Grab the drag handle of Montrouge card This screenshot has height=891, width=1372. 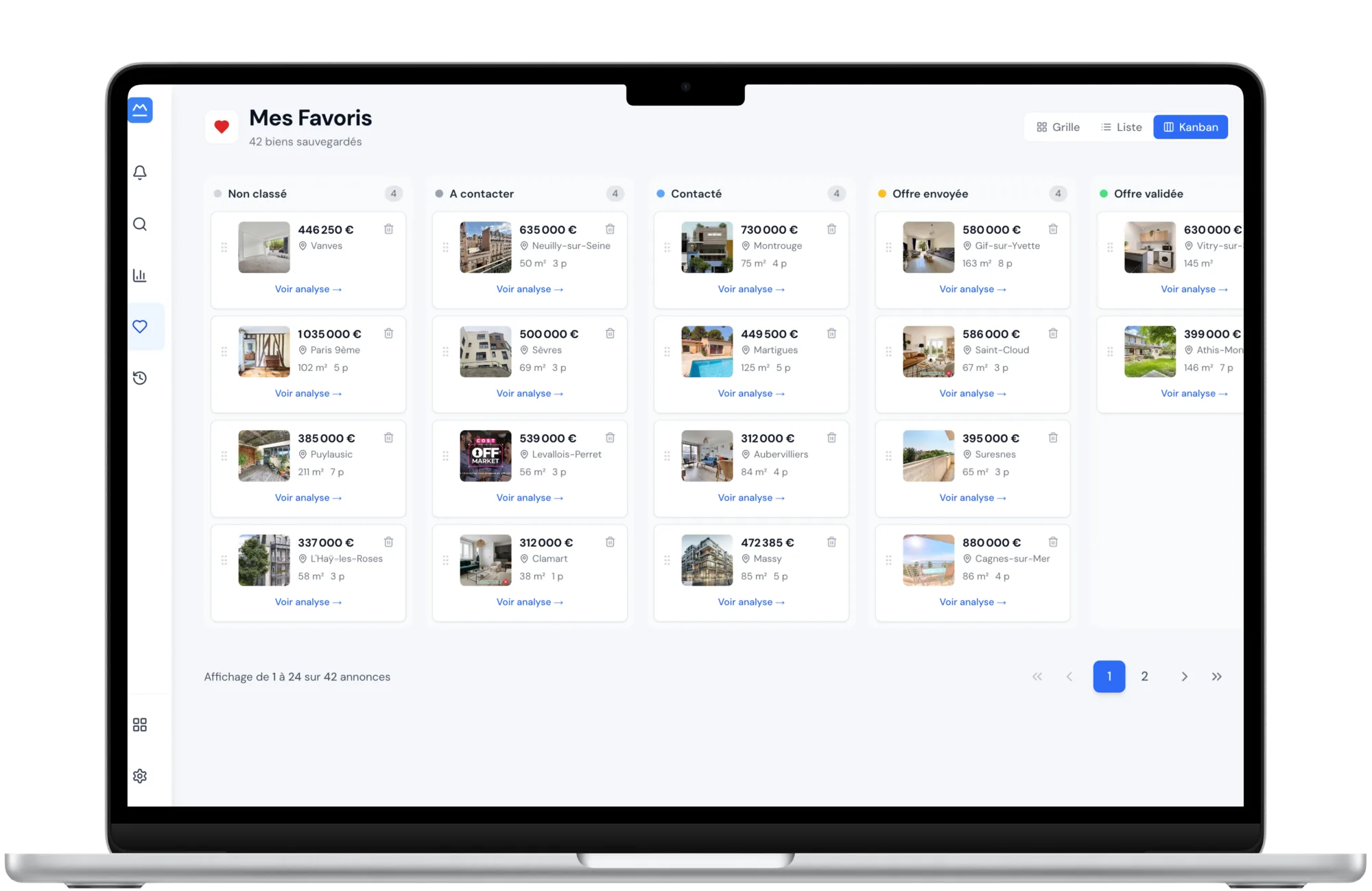[x=667, y=248]
